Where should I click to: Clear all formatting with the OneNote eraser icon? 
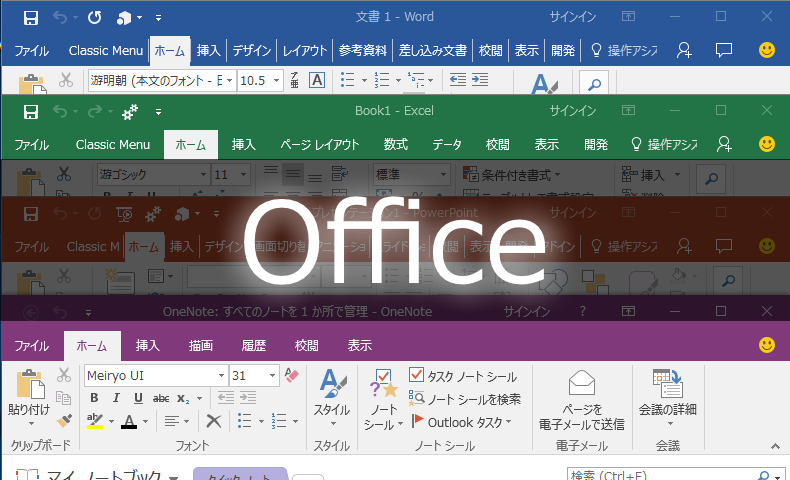pos(292,375)
